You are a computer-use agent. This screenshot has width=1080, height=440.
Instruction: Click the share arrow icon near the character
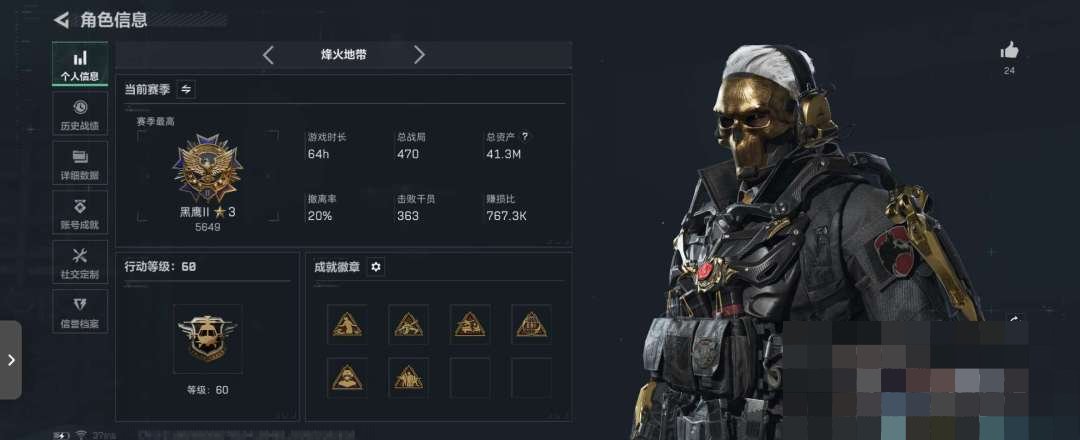[1015, 319]
